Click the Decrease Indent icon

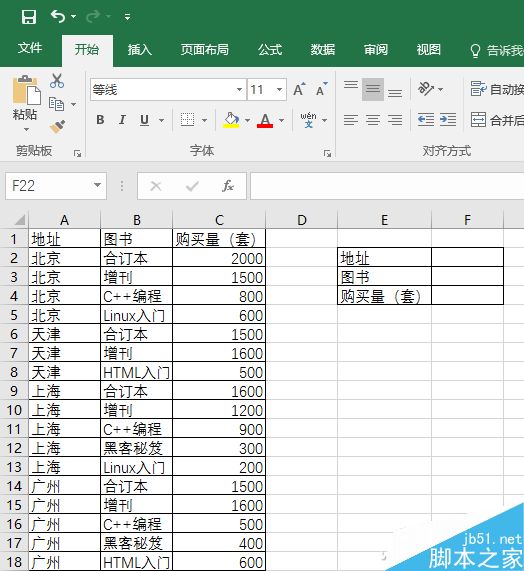click(x=426, y=119)
